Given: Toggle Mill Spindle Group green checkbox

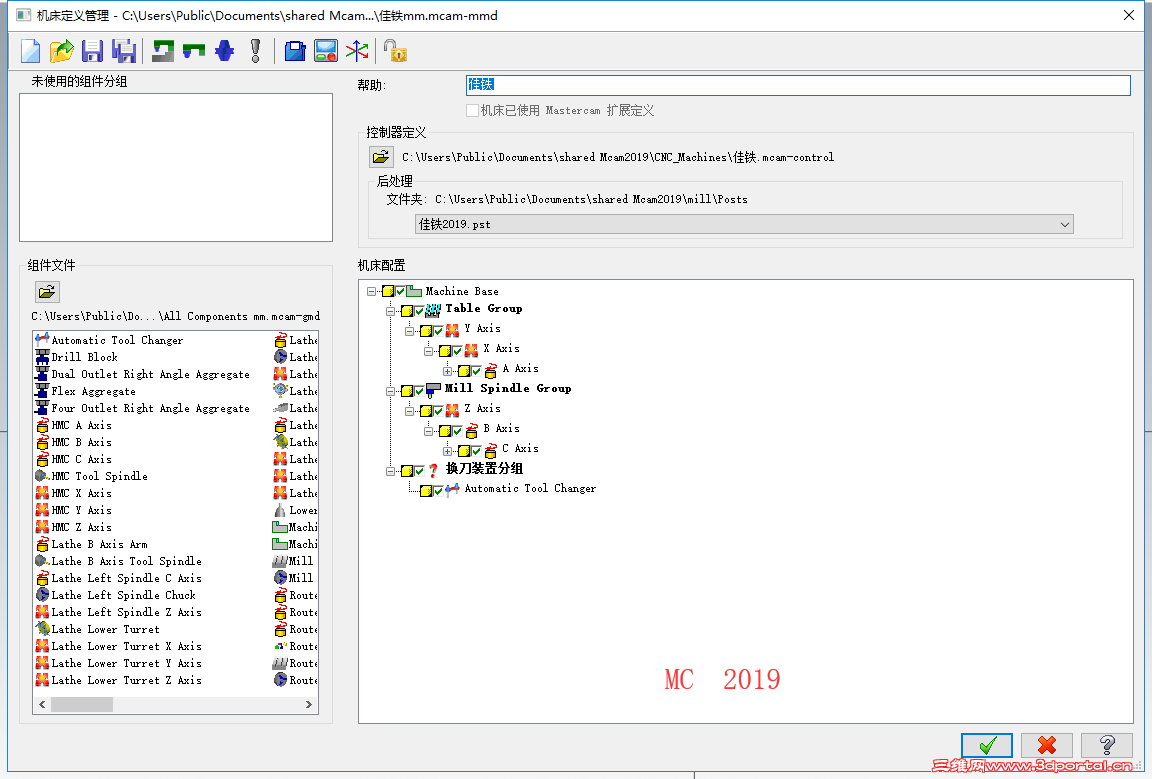Looking at the screenshot, I should [420, 390].
